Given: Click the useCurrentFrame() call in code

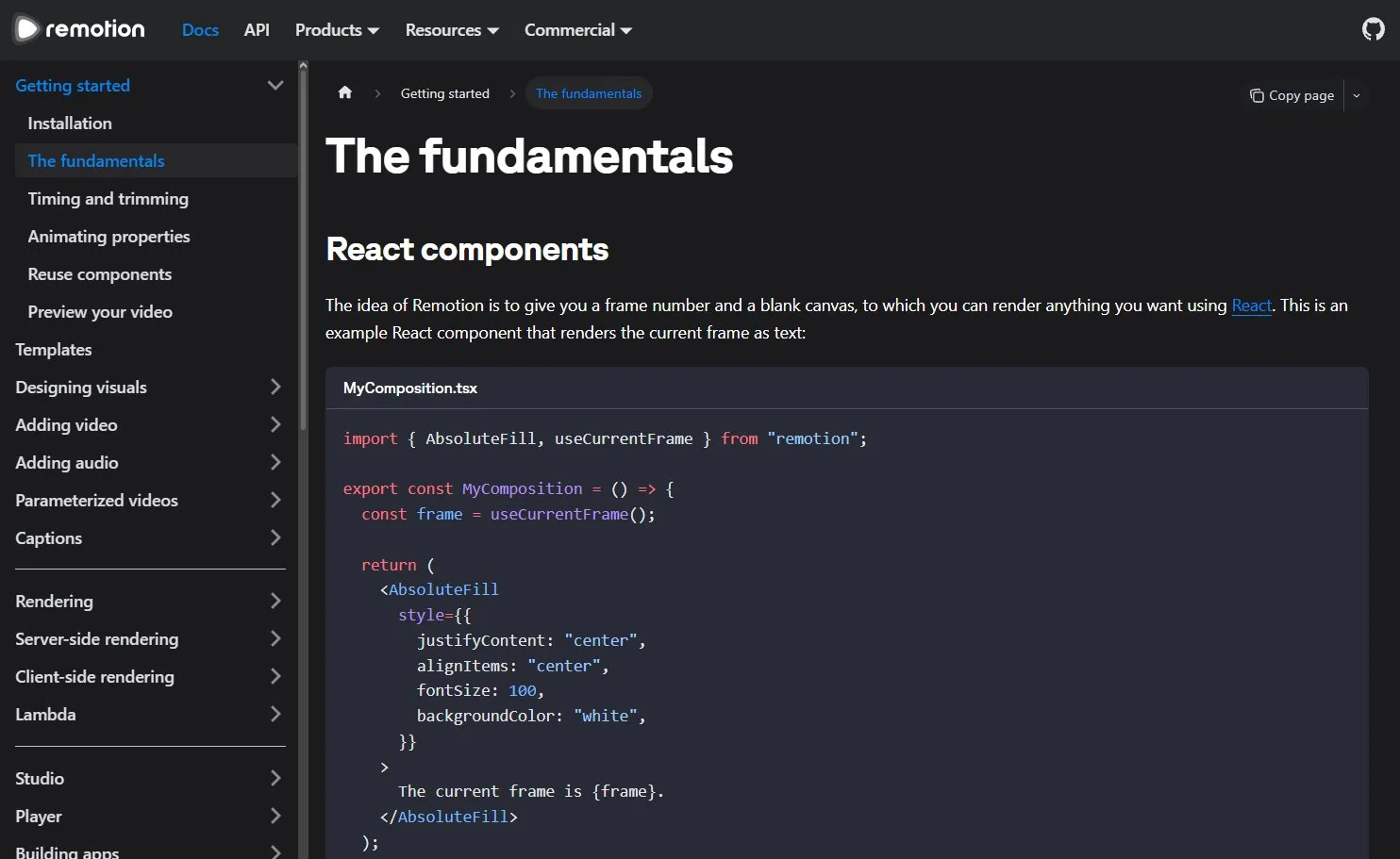Looking at the screenshot, I should tap(573, 515).
